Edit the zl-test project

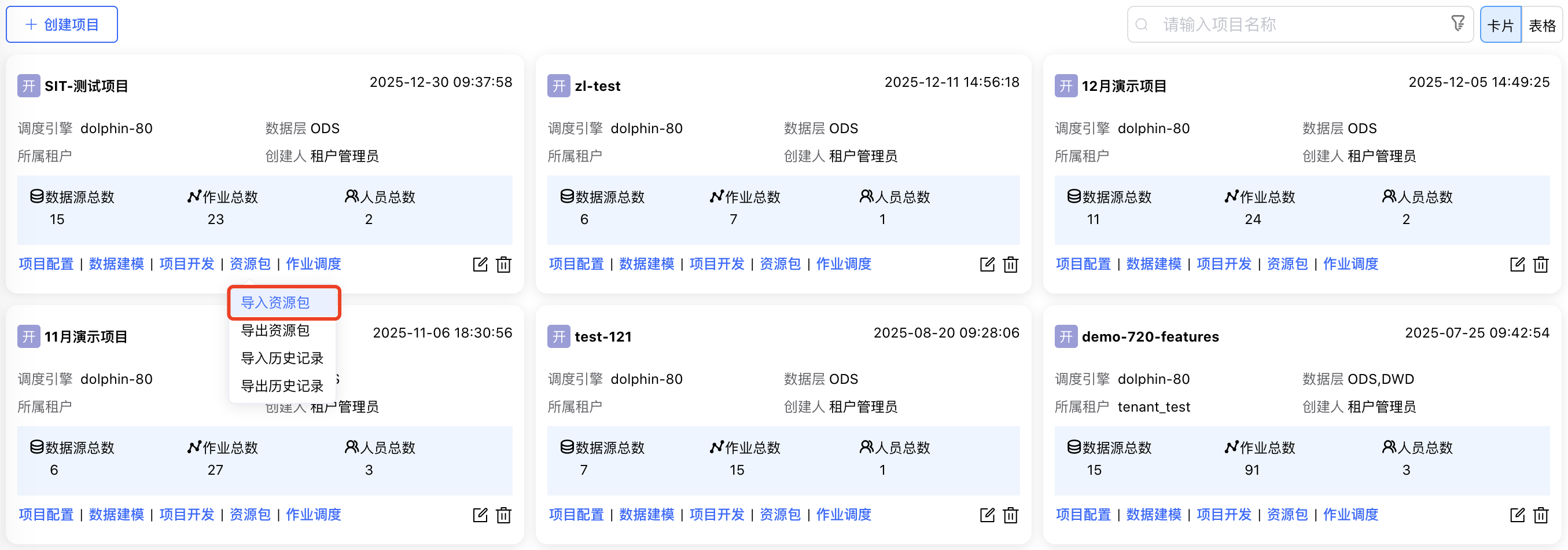pos(987,265)
